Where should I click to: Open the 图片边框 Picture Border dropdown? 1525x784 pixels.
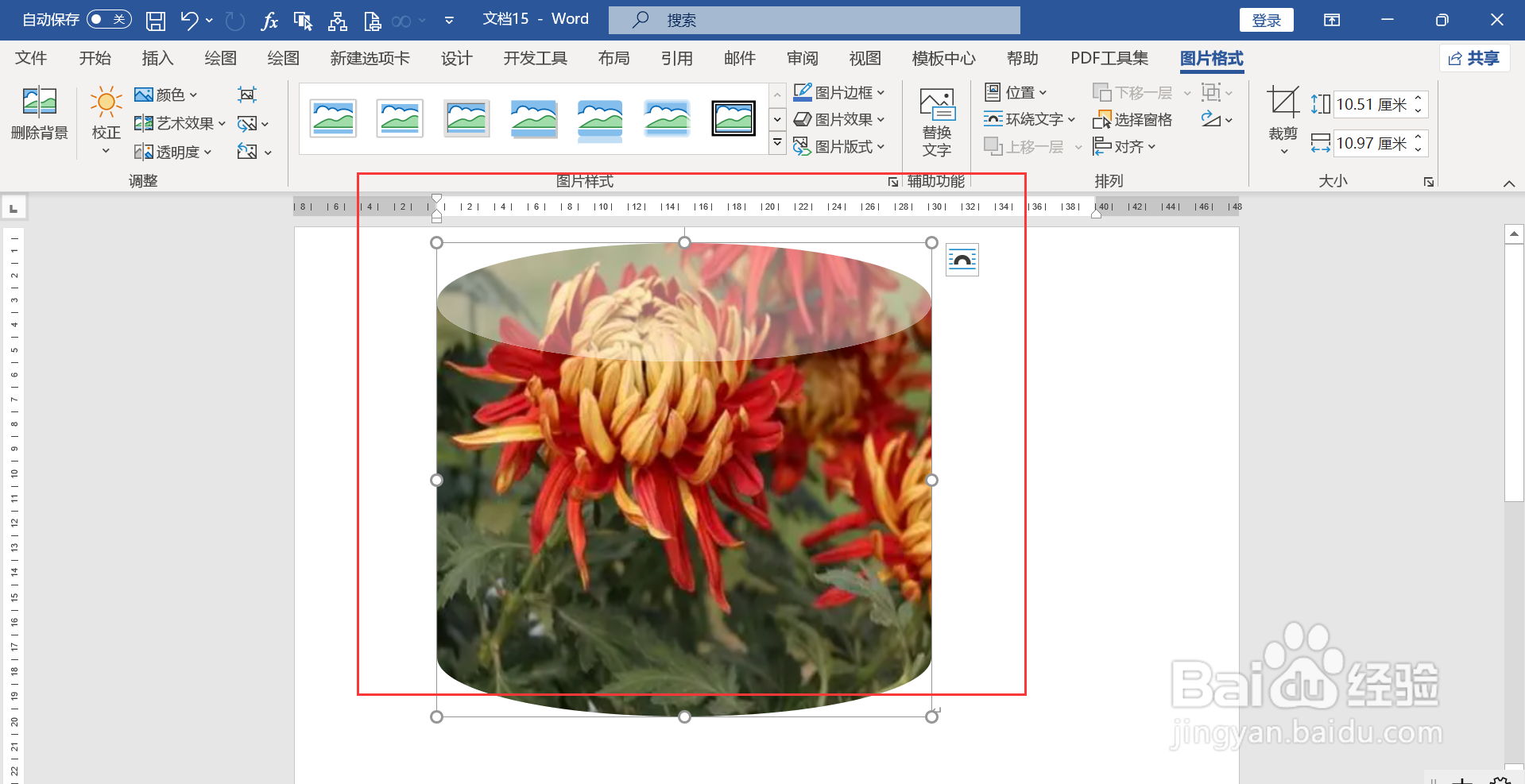pos(839,93)
